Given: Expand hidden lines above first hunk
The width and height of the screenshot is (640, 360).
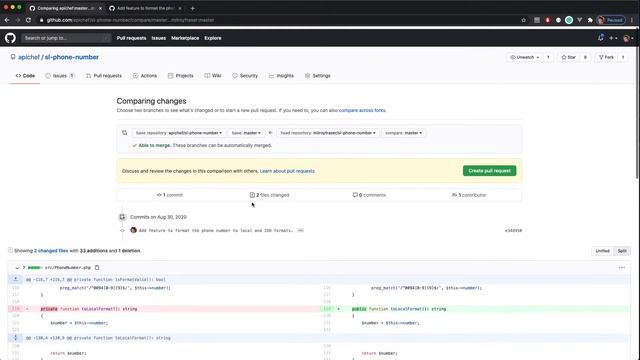Looking at the screenshot, I should pyautogui.click(x=16, y=280).
